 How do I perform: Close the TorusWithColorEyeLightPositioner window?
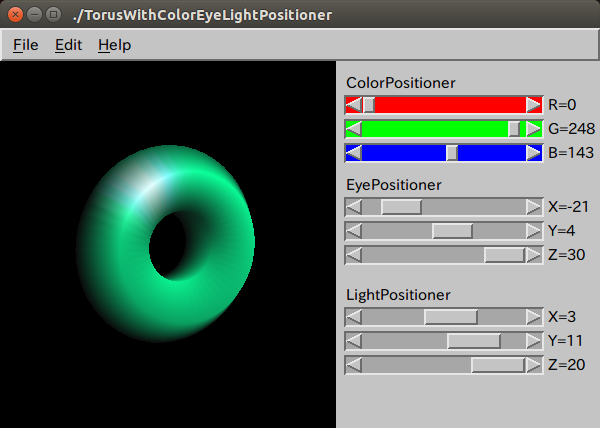(15, 15)
